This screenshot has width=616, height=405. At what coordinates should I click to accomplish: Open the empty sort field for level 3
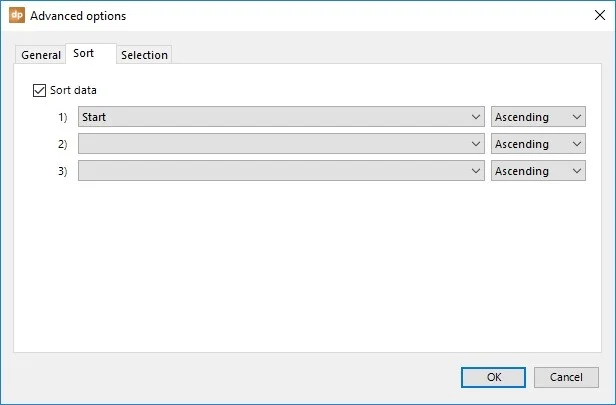pos(281,171)
